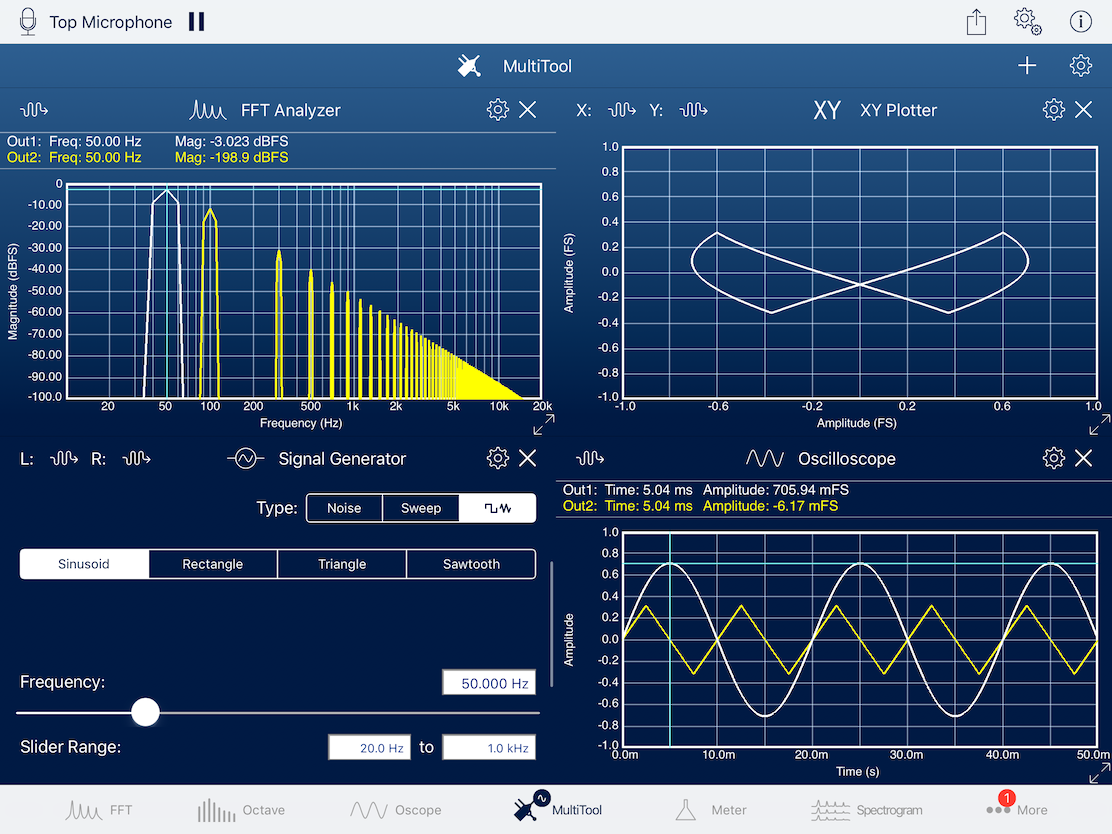Open the X axis input selector of XY Plotter
The width and height of the screenshot is (1112, 834).
pyautogui.click(x=620, y=110)
